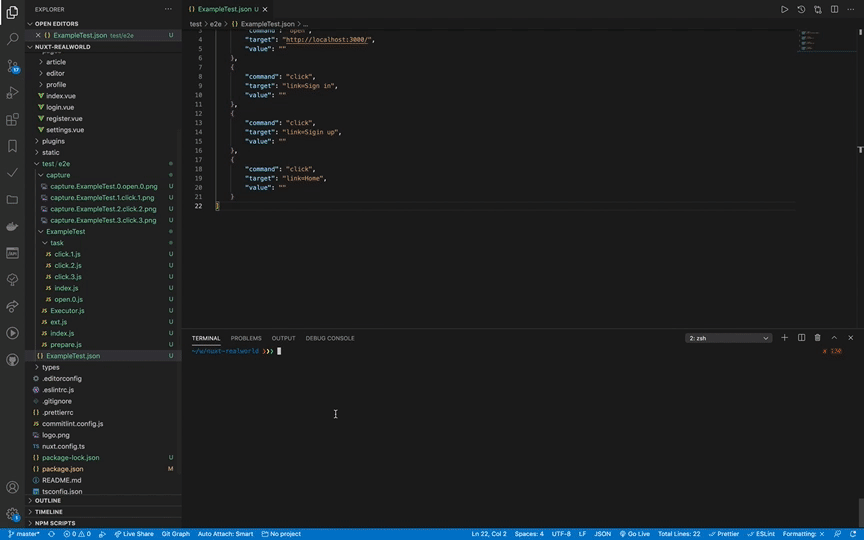Switch to the Debug Console tab
The width and height of the screenshot is (864, 540).
330,338
